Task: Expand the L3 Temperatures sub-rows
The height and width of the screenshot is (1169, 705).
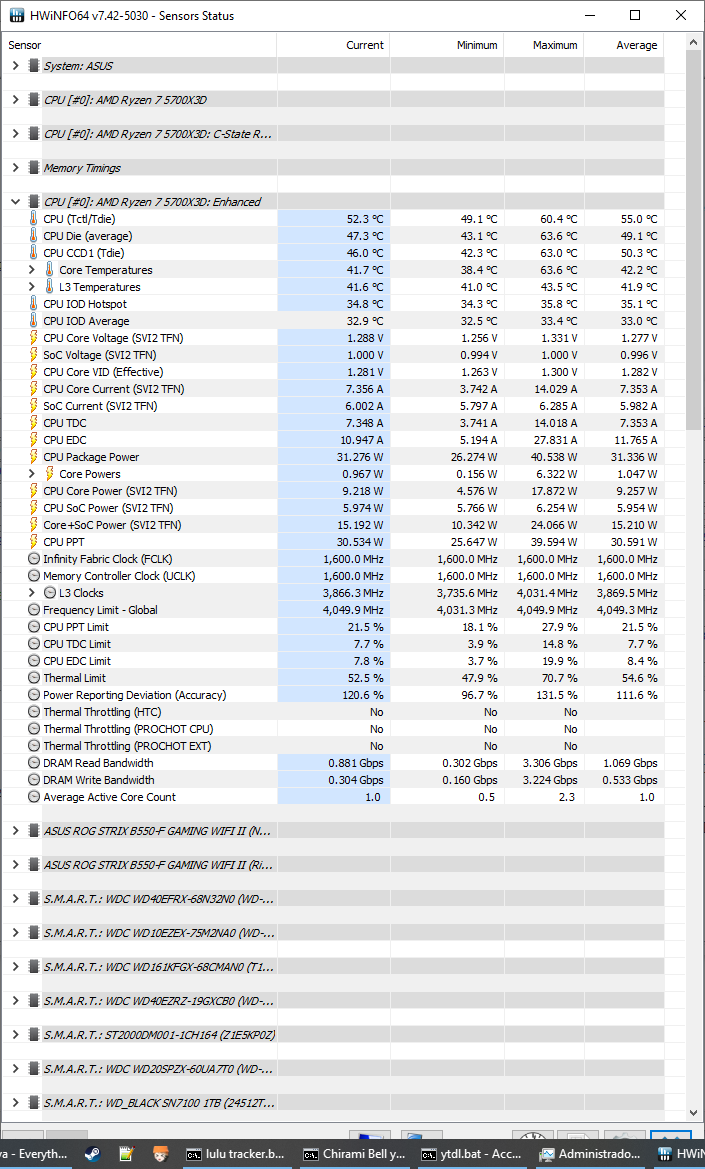Action: coord(31,286)
